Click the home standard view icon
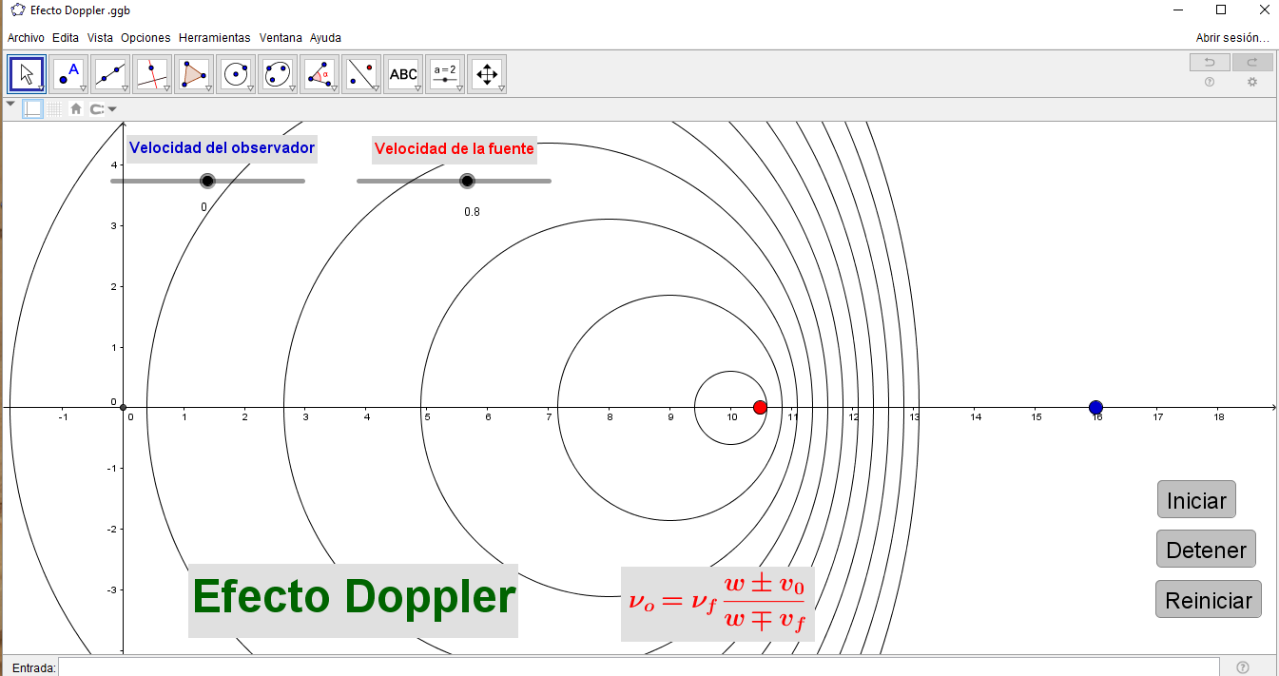The height and width of the screenshot is (676, 1279). tap(76, 109)
